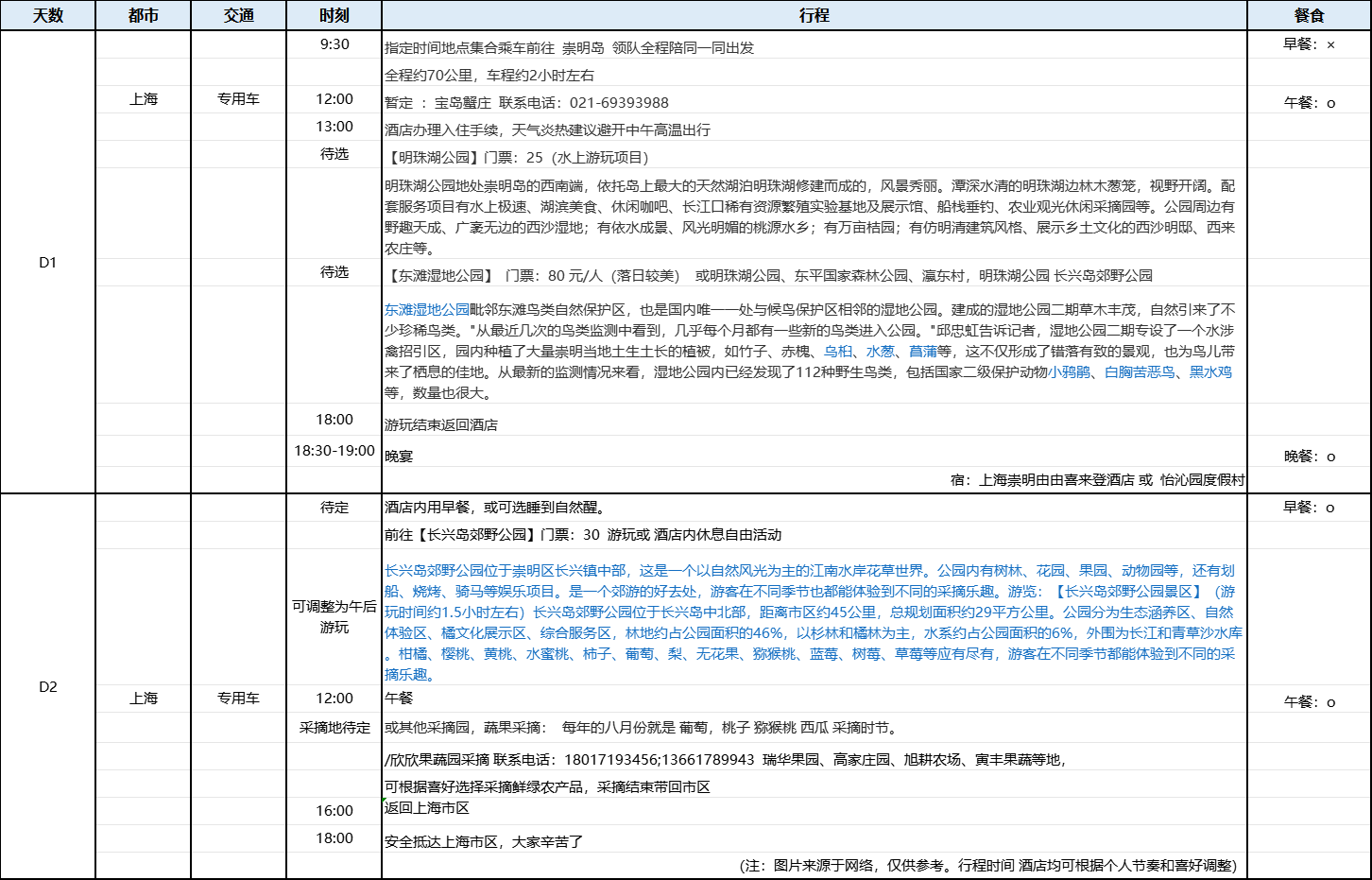Click the 交通 column header
Screen dimensions: 1372x880
[x=238, y=16]
